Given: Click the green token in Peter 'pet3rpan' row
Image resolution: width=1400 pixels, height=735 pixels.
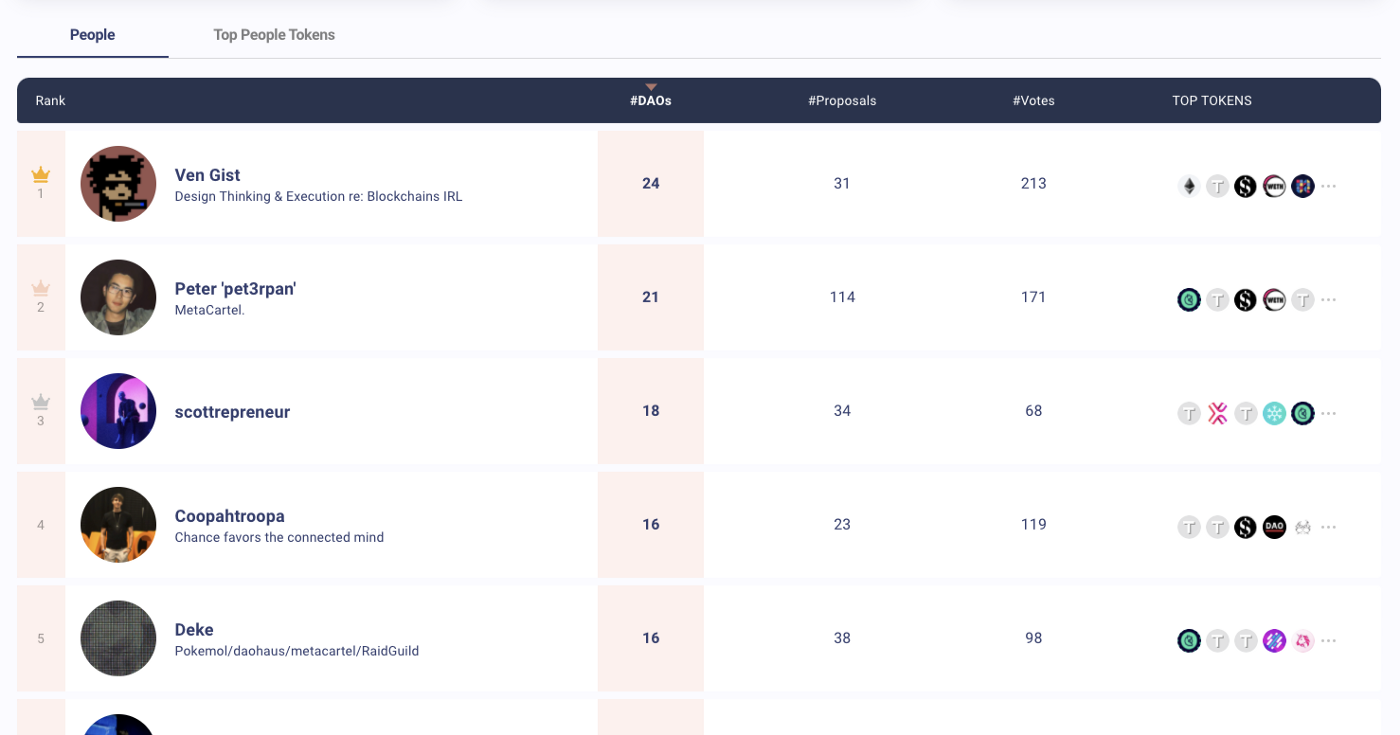Looking at the screenshot, I should 1189,300.
